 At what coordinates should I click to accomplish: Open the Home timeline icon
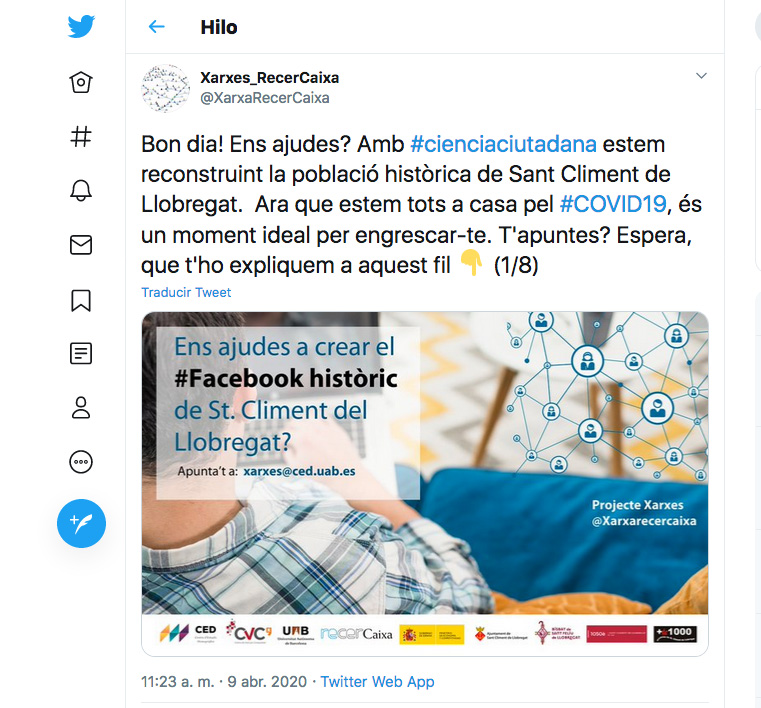point(81,83)
